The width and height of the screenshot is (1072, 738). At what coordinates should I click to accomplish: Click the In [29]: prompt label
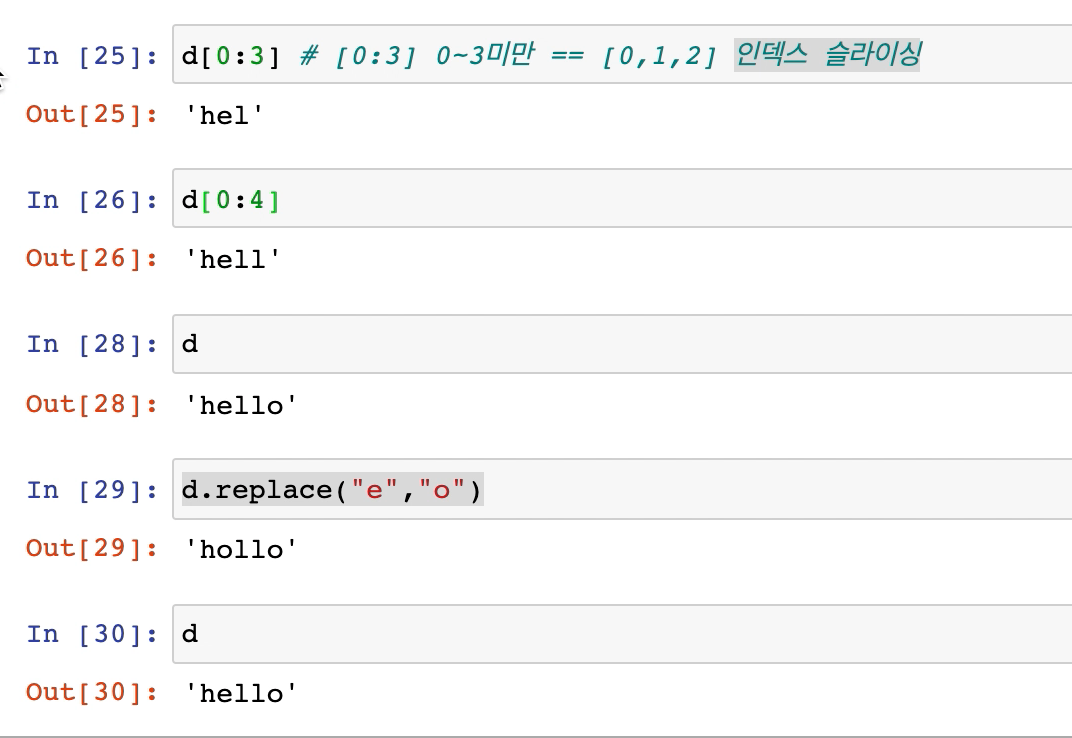point(92,490)
